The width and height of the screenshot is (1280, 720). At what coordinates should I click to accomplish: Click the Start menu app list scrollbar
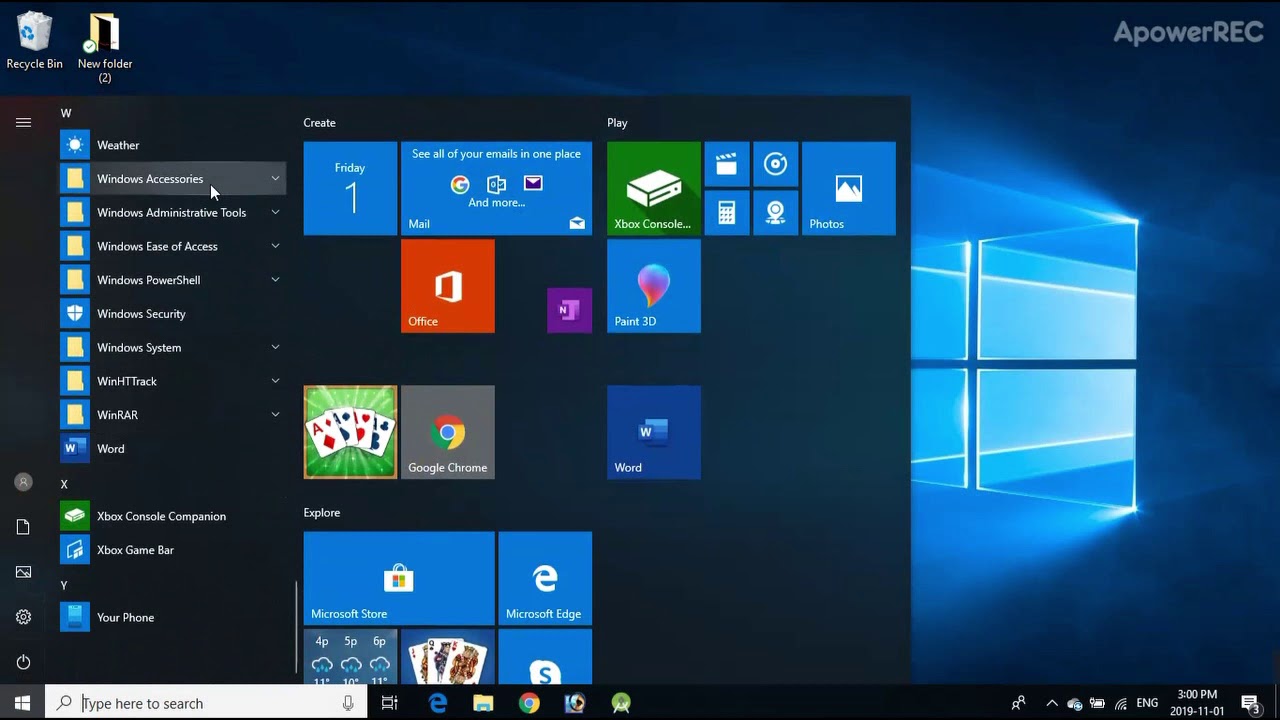[296, 627]
